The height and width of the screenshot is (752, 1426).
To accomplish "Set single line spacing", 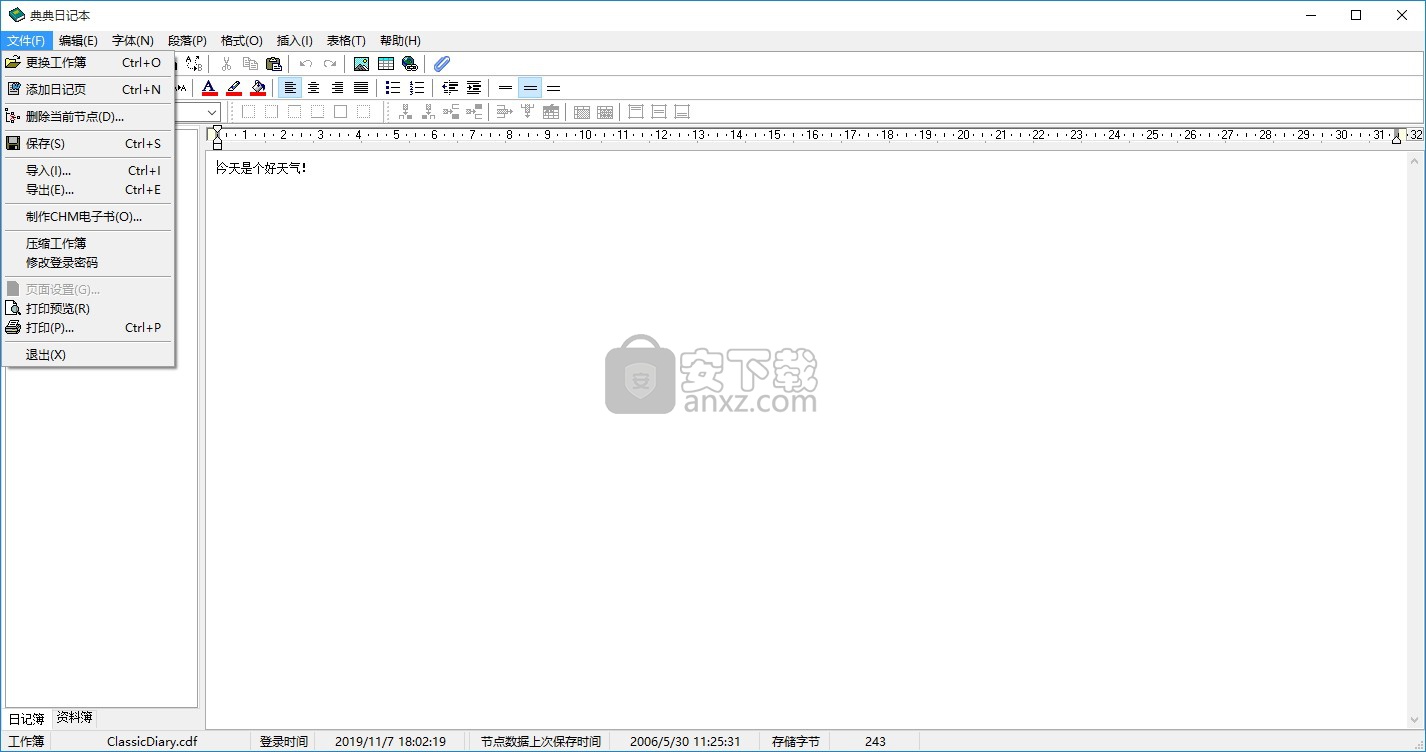I will 506,88.
